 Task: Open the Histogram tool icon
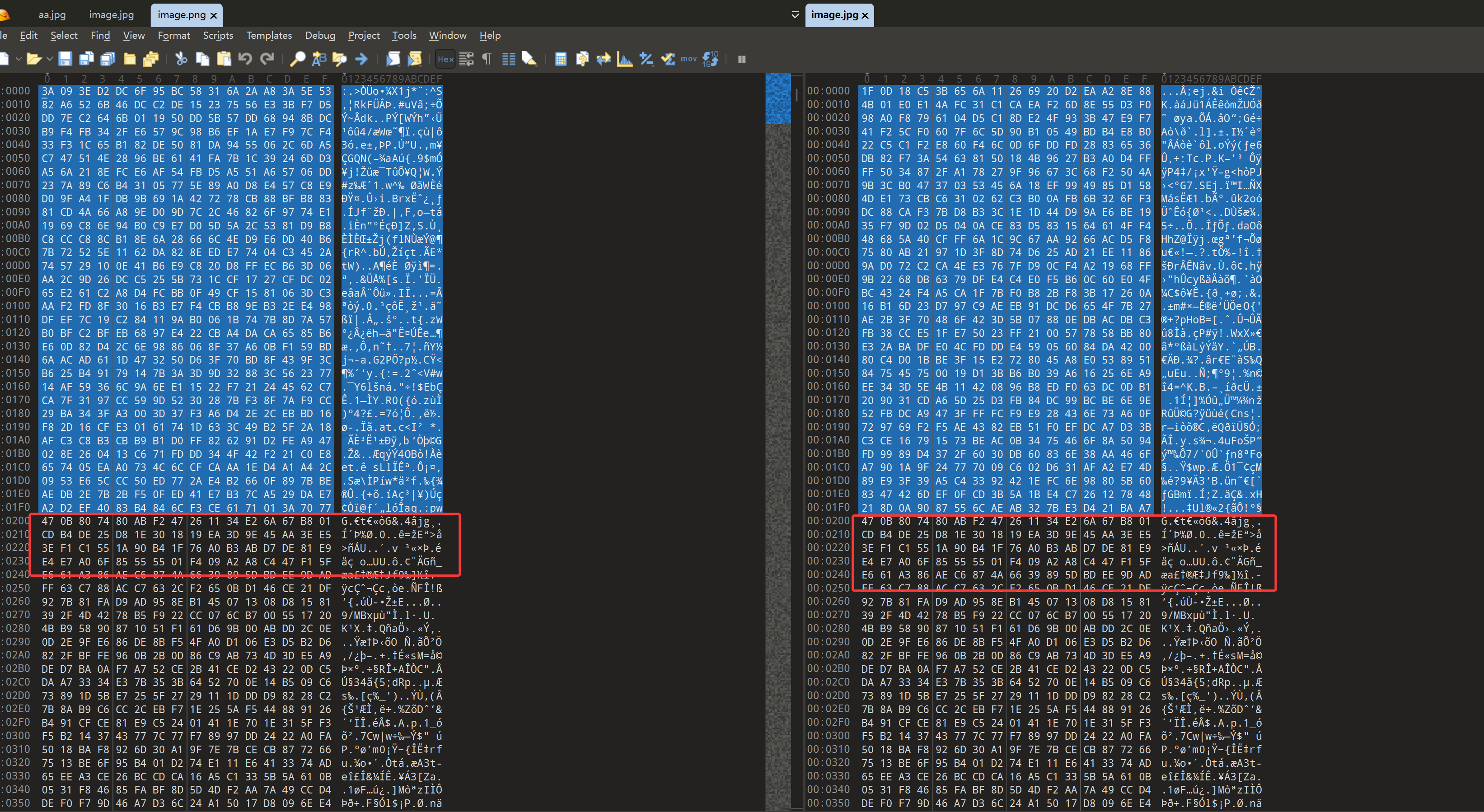click(624, 59)
